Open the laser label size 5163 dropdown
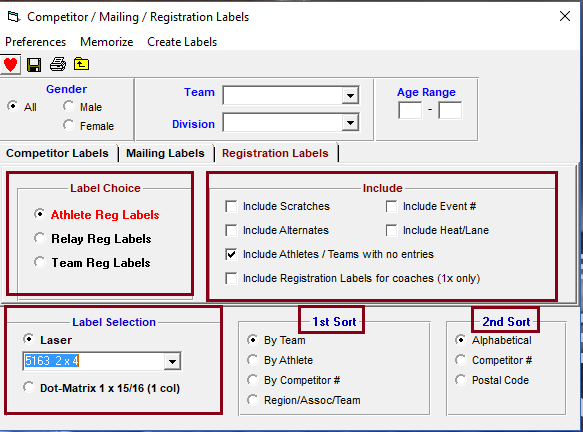 172,361
